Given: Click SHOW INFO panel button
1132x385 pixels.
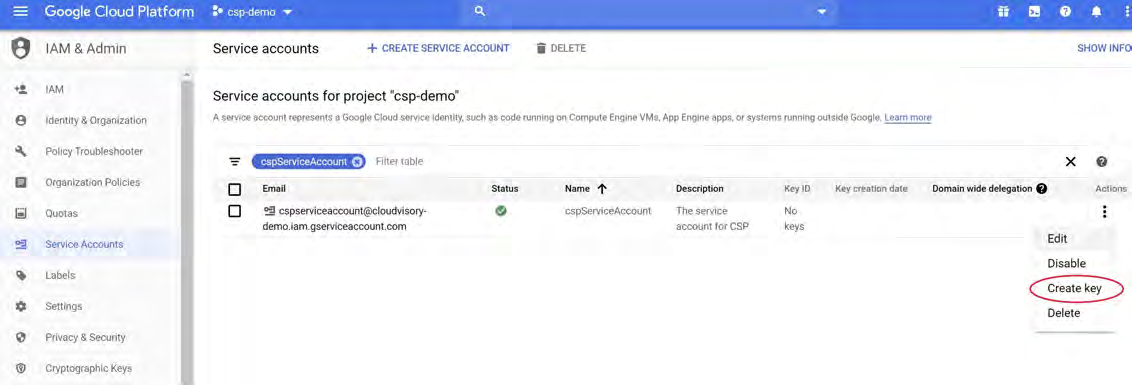Looking at the screenshot, I should (1104, 48).
